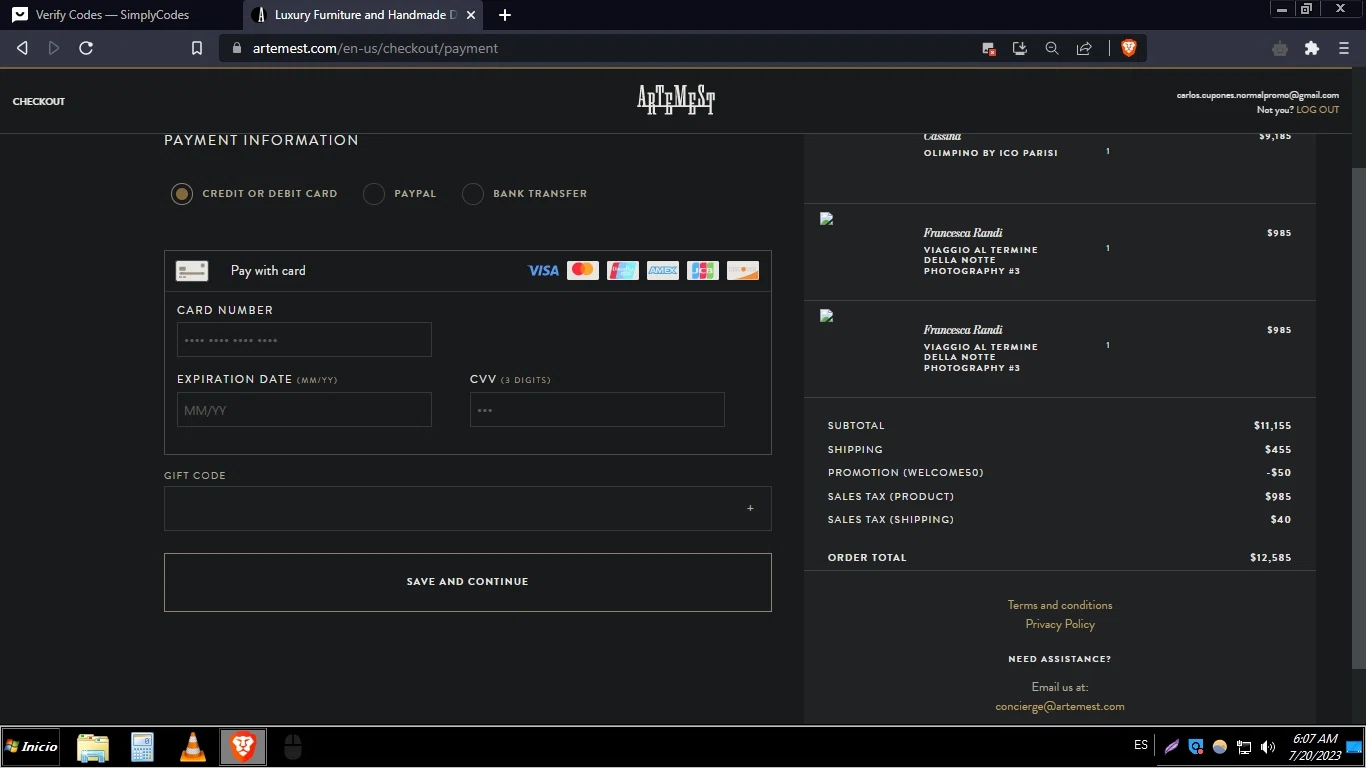
Task: Close the Luxury Furniture tab
Action: [x=471, y=15]
